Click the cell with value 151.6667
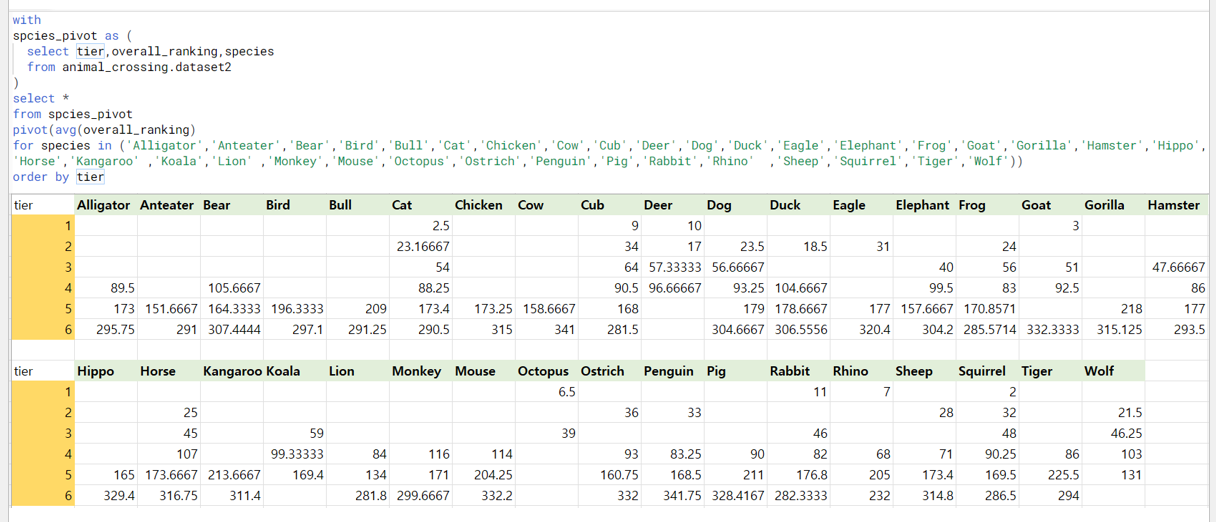1216x522 pixels. click(x=171, y=309)
